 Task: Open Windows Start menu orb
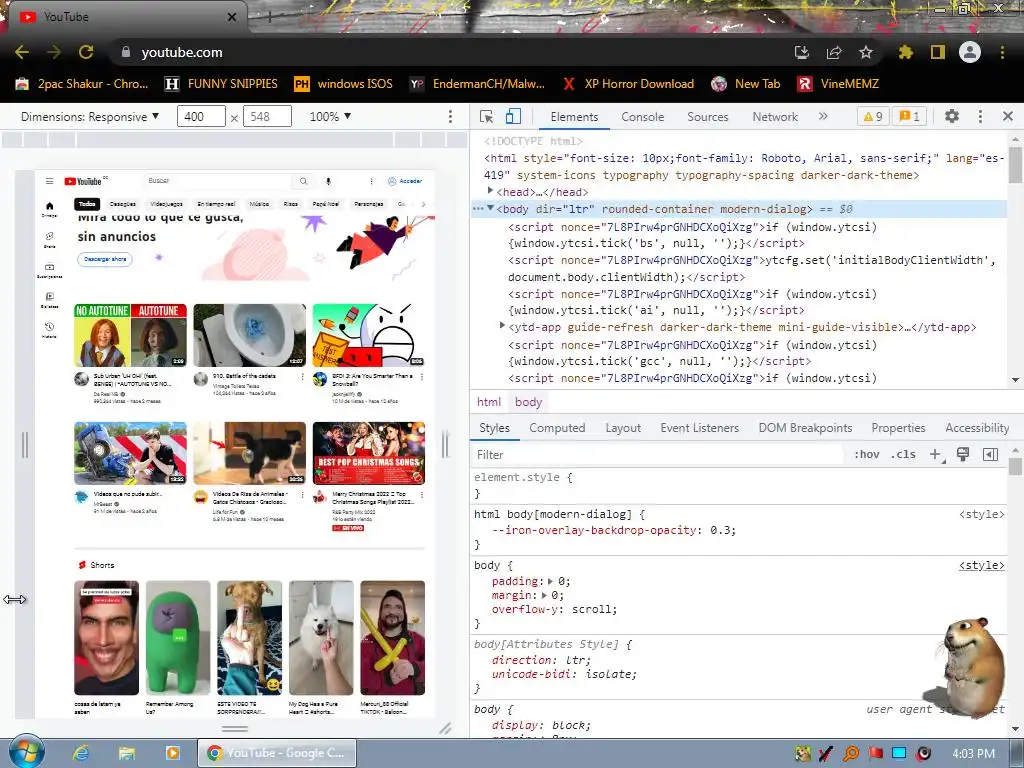click(26, 752)
